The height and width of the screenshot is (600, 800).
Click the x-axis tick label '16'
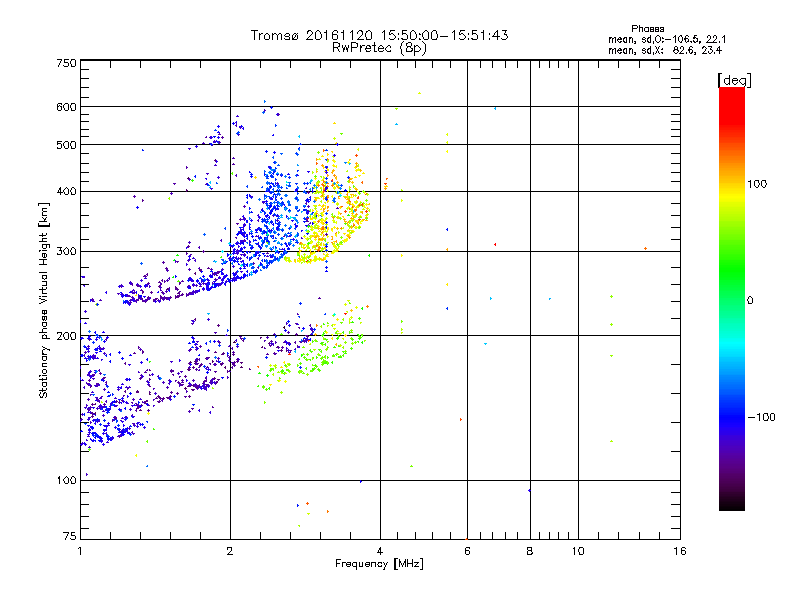(x=680, y=551)
